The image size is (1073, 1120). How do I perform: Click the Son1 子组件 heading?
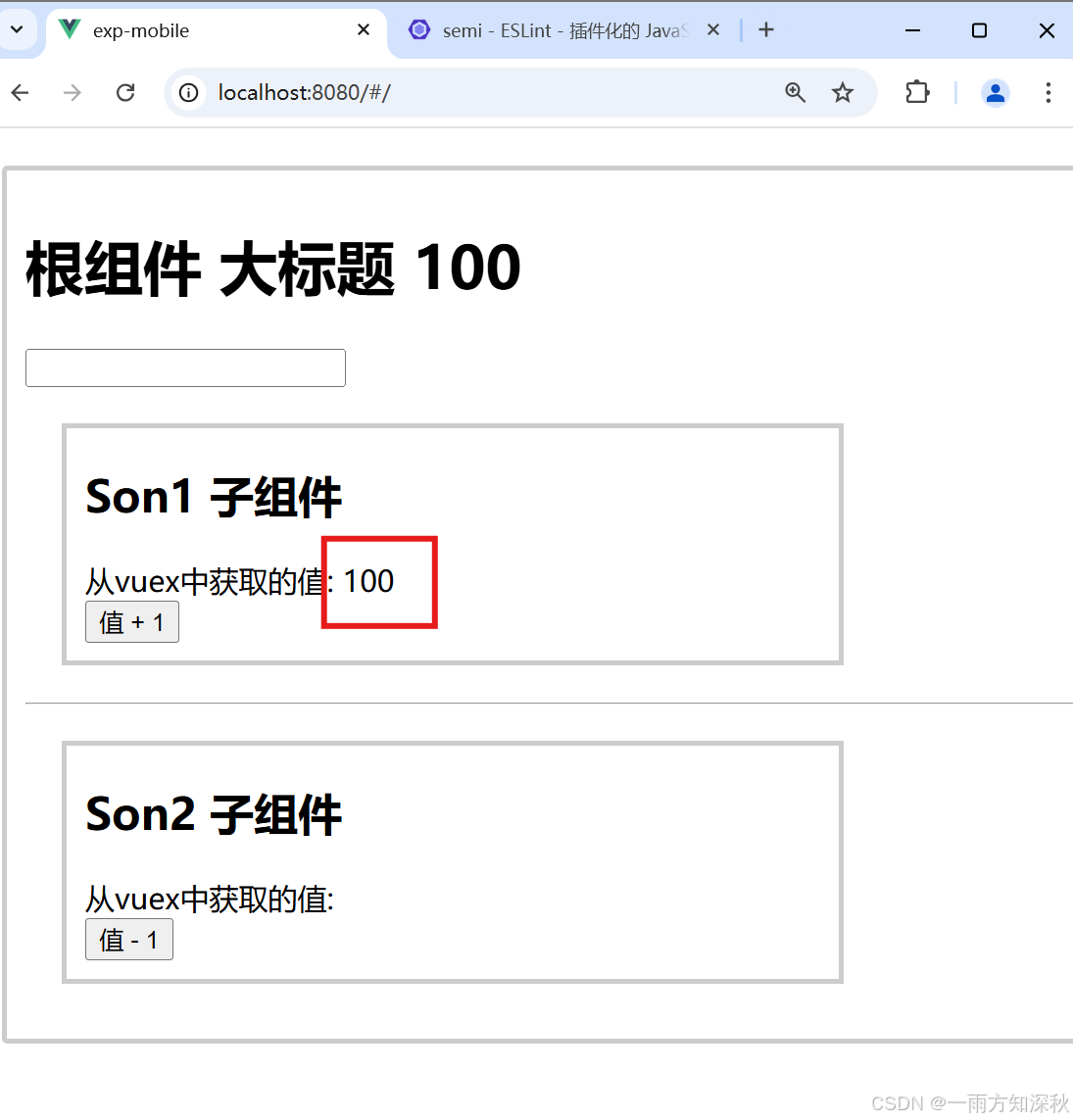[214, 497]
